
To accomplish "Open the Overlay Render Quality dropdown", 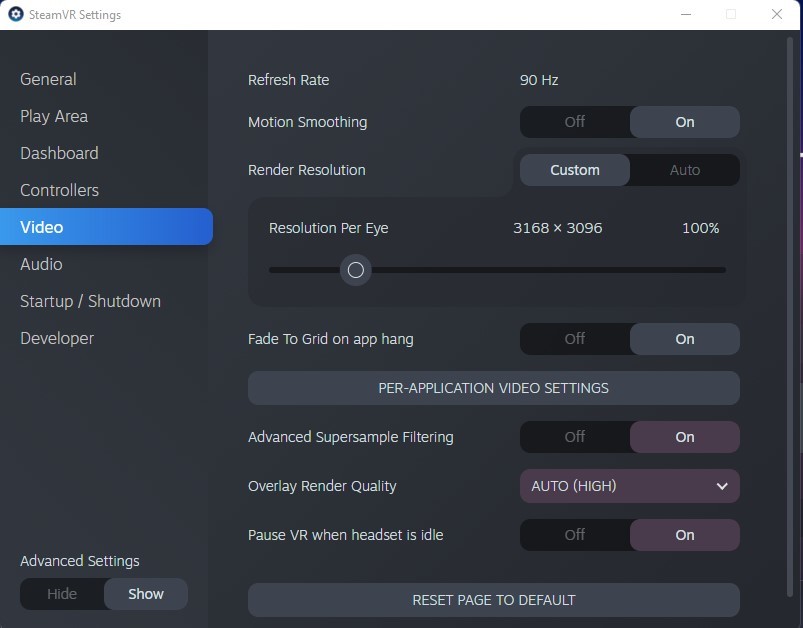I will coord(629,486).
